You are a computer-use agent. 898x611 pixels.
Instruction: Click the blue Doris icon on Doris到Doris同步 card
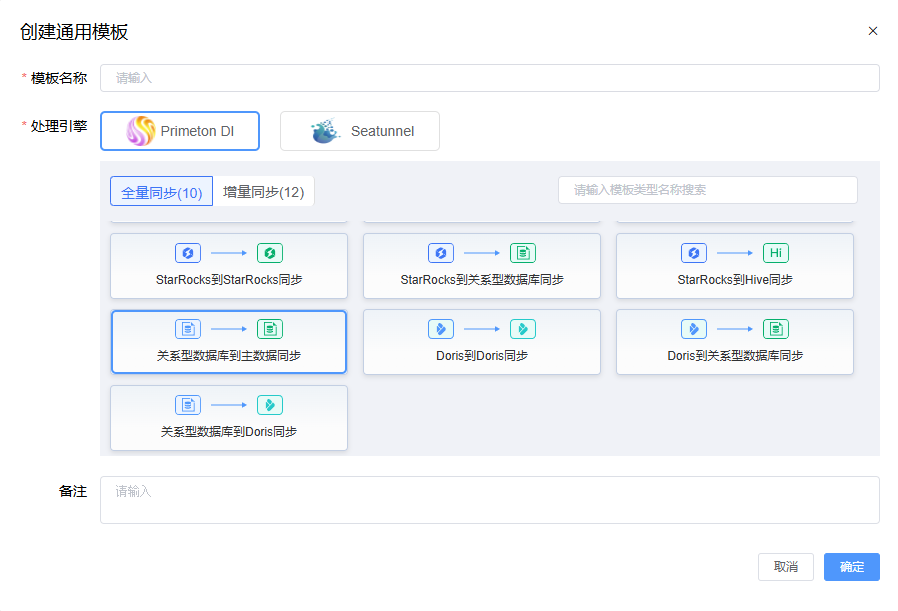(441, 328)
